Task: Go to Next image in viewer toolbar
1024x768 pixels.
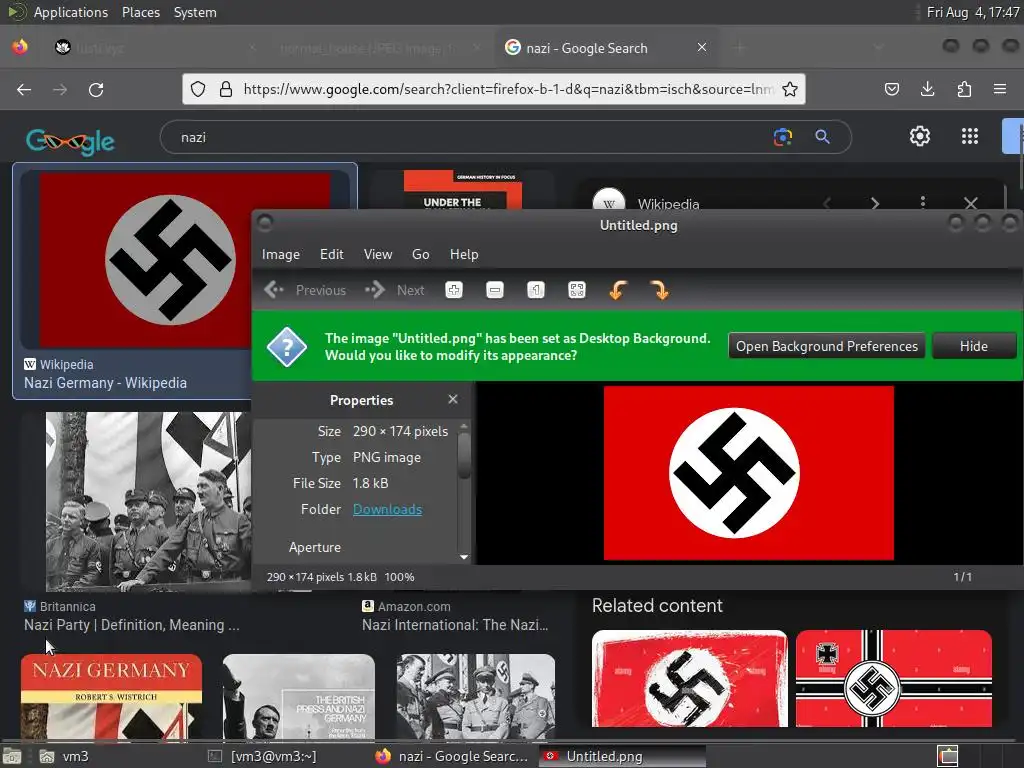Action: (x=395, y=290)
